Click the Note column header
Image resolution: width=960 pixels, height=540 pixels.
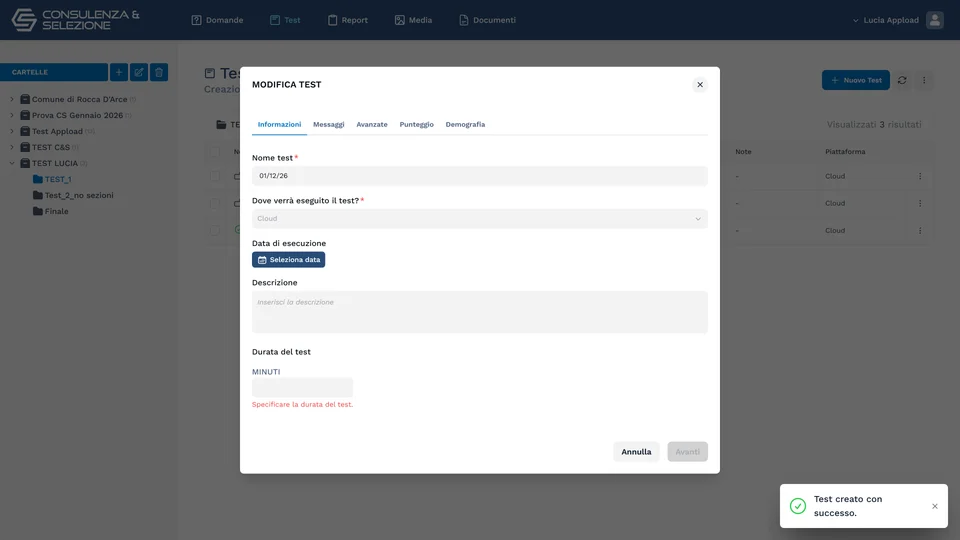(743, 152)
